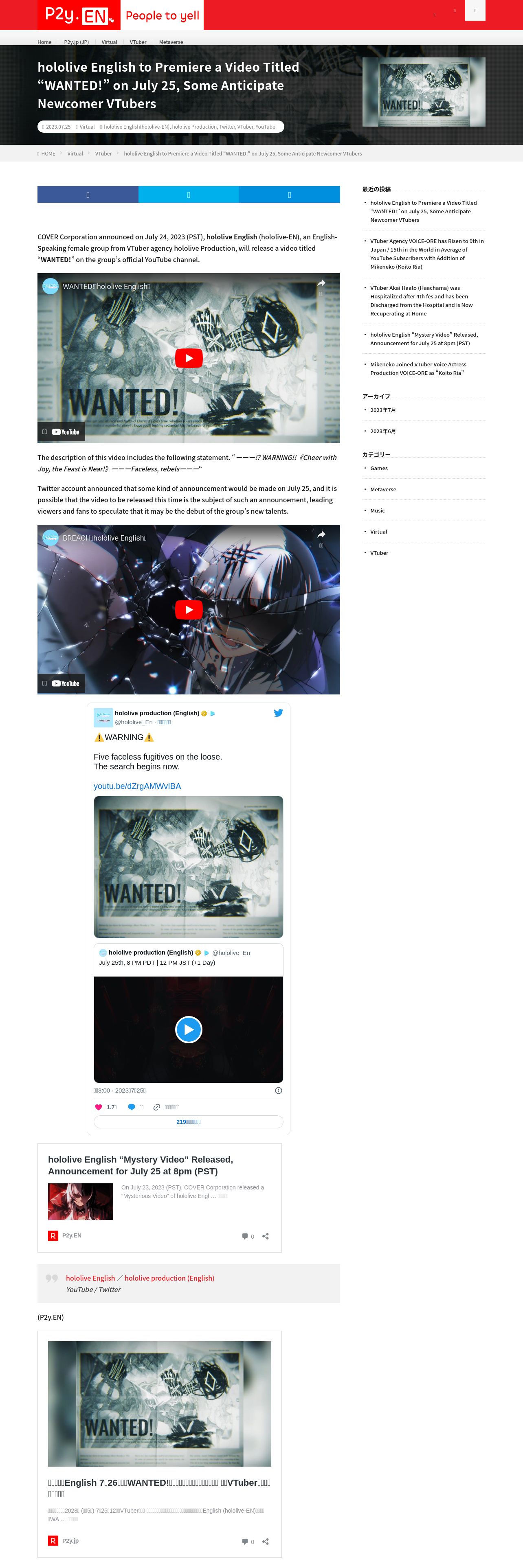
Task: Open youtu.be/dZrgAMWvIBA link in tweet
Action: point(137,786)
